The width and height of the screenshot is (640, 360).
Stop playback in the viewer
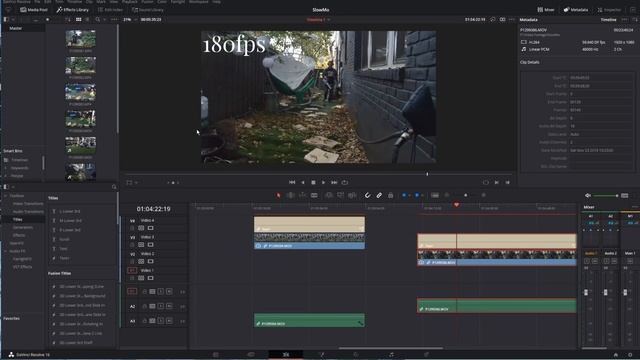point(313,182)
